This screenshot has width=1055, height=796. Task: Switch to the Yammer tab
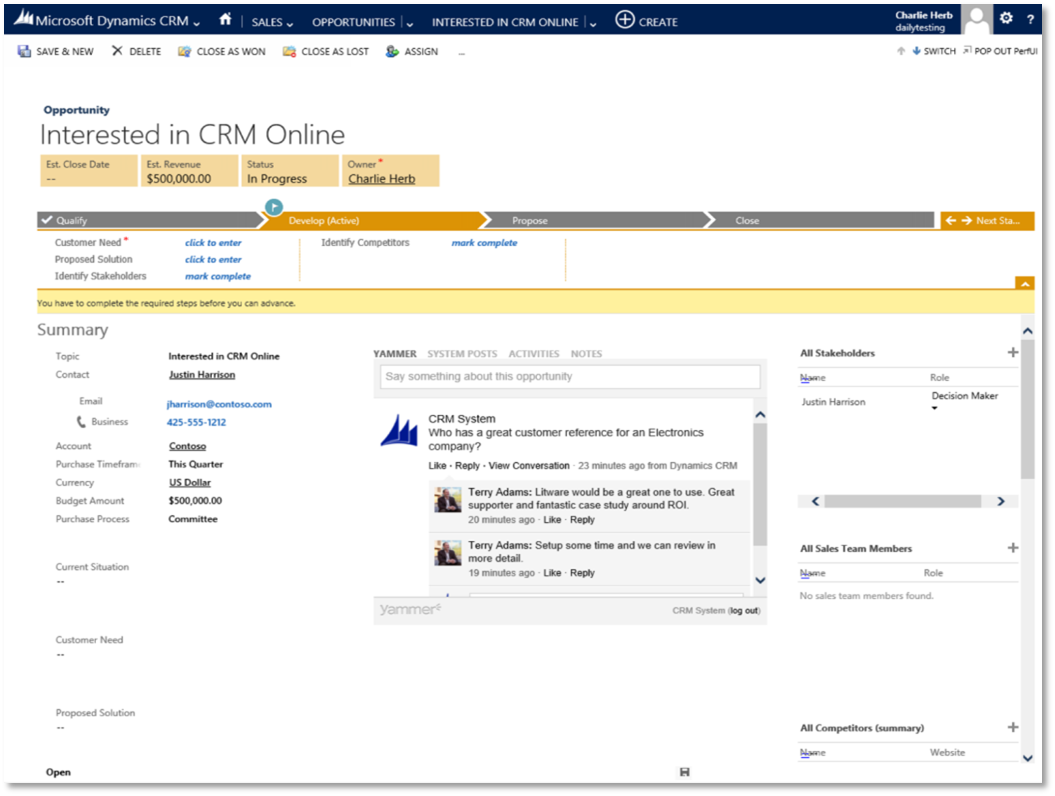pos(395,354)
